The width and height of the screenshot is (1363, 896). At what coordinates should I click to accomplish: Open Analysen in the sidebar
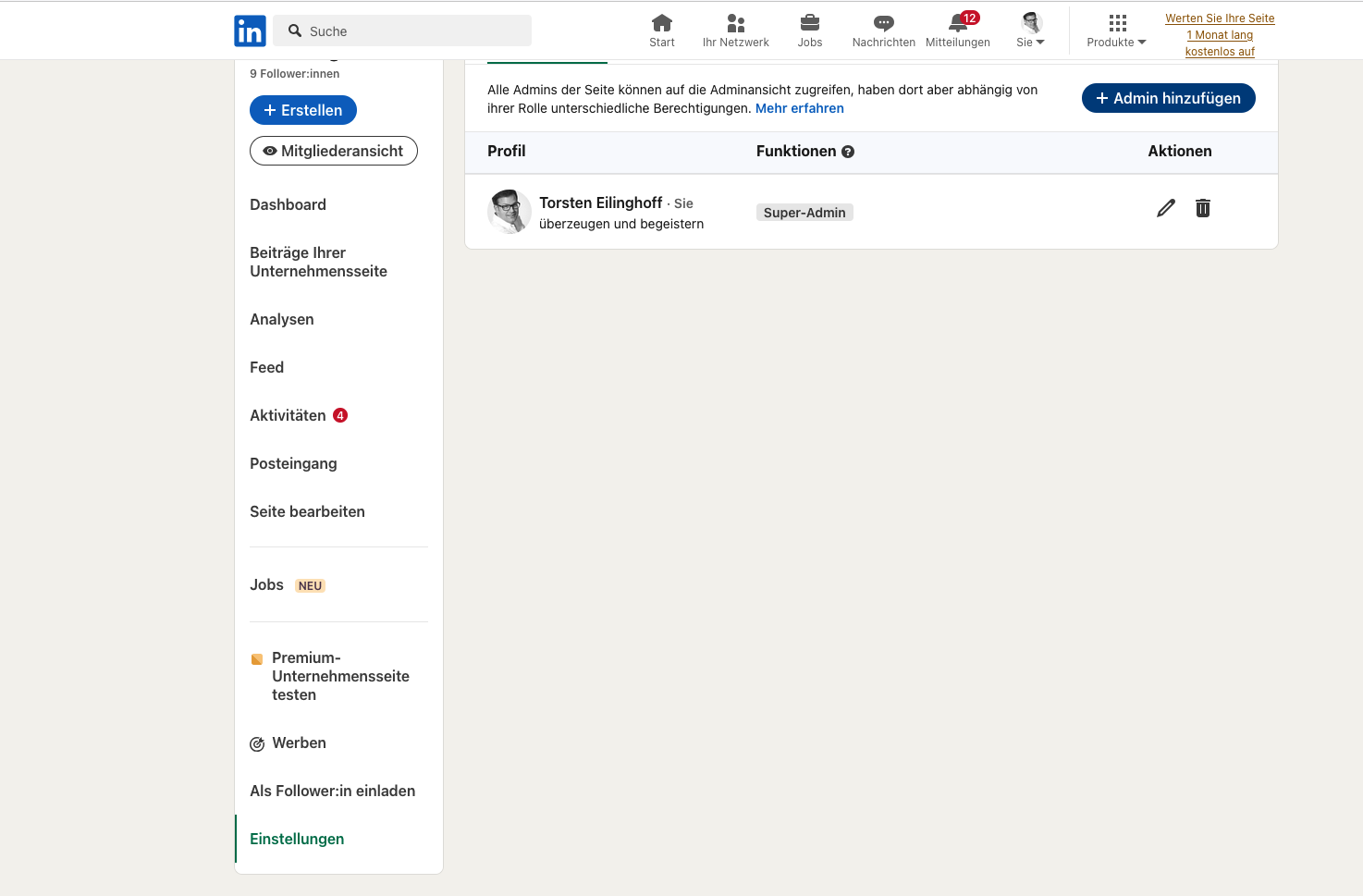281,319
